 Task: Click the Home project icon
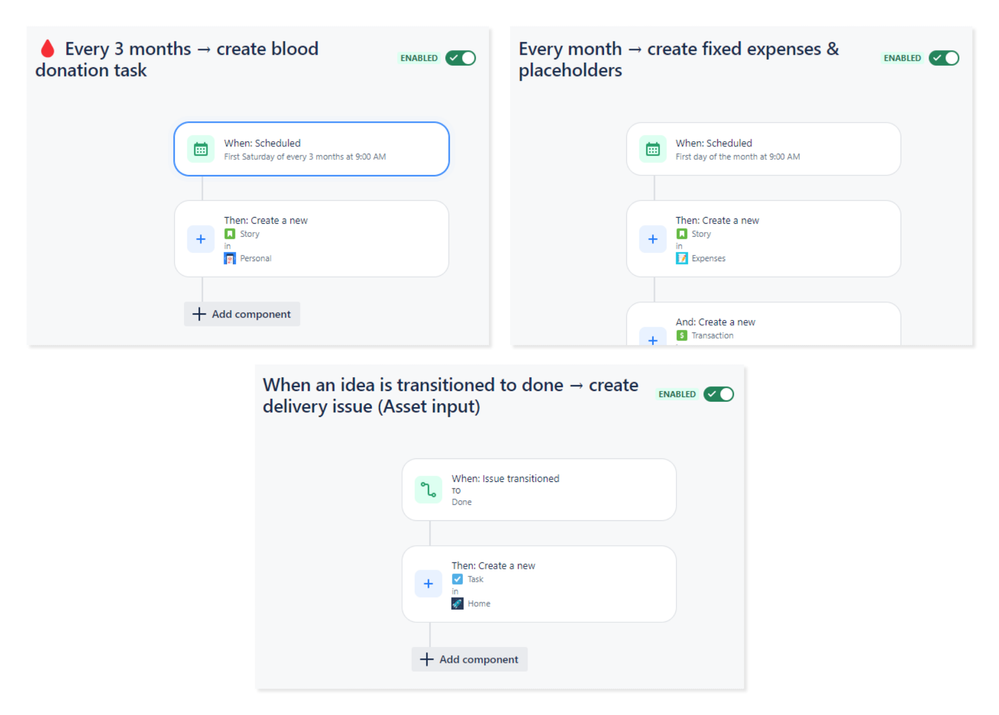point(457,603)
